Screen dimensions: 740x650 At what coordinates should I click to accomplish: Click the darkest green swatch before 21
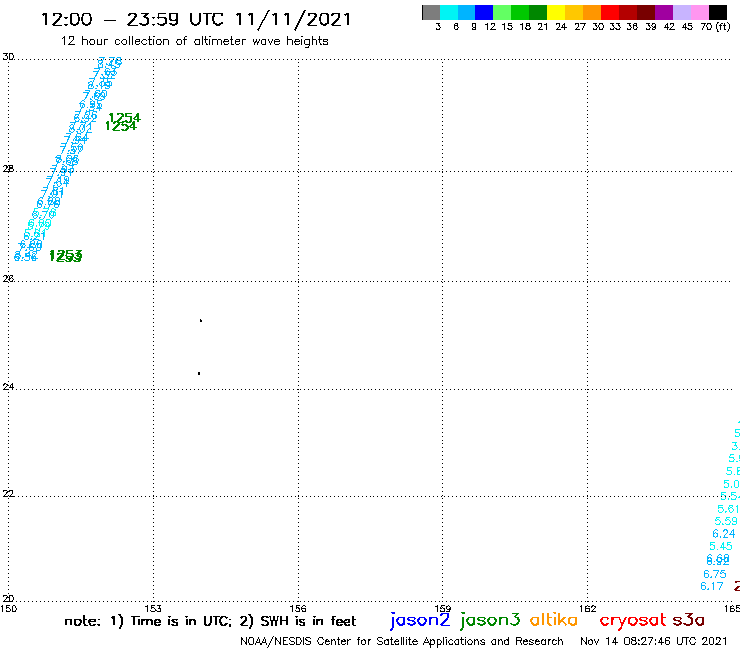point(538,12)
